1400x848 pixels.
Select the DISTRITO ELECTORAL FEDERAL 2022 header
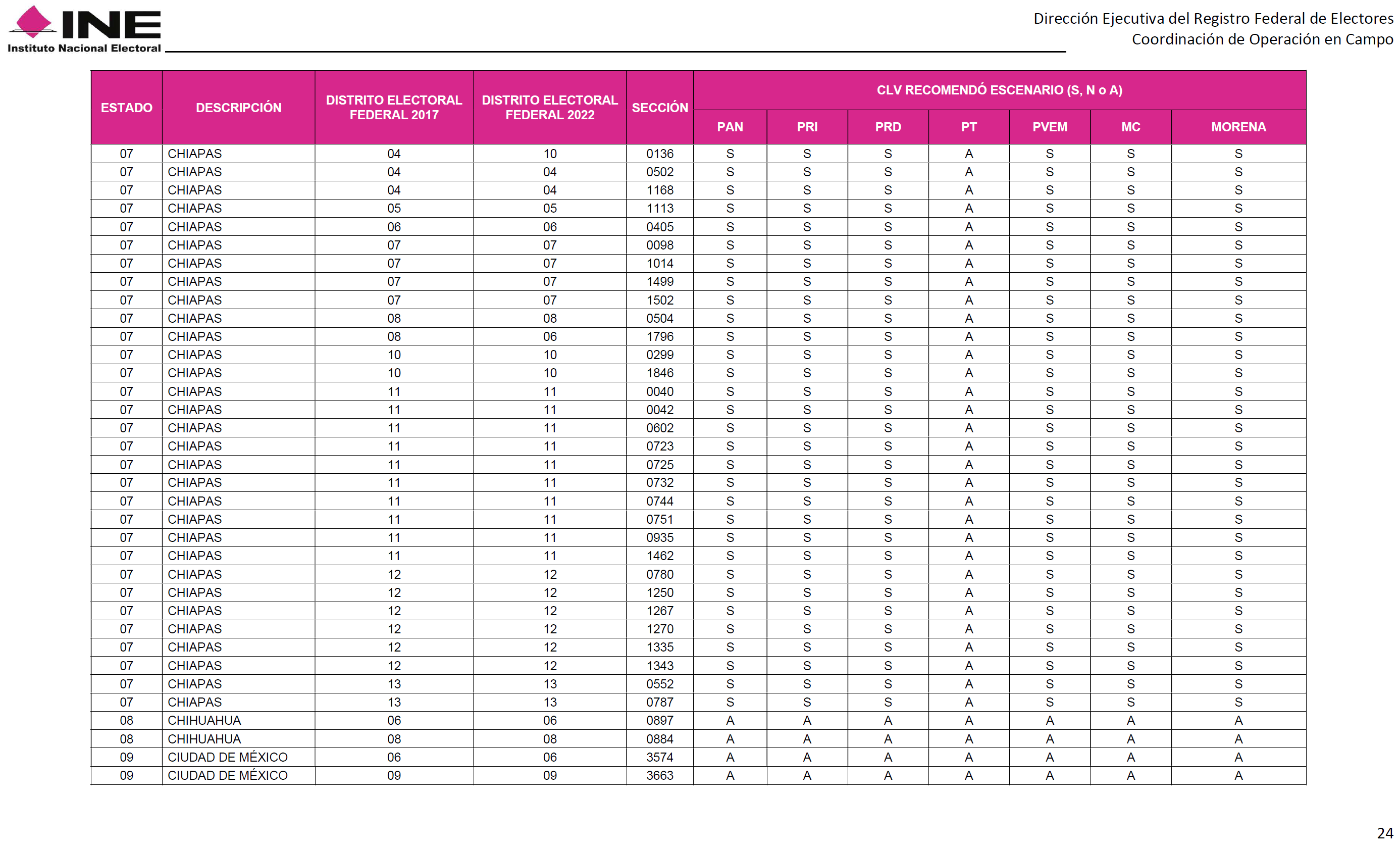(549, 108)
